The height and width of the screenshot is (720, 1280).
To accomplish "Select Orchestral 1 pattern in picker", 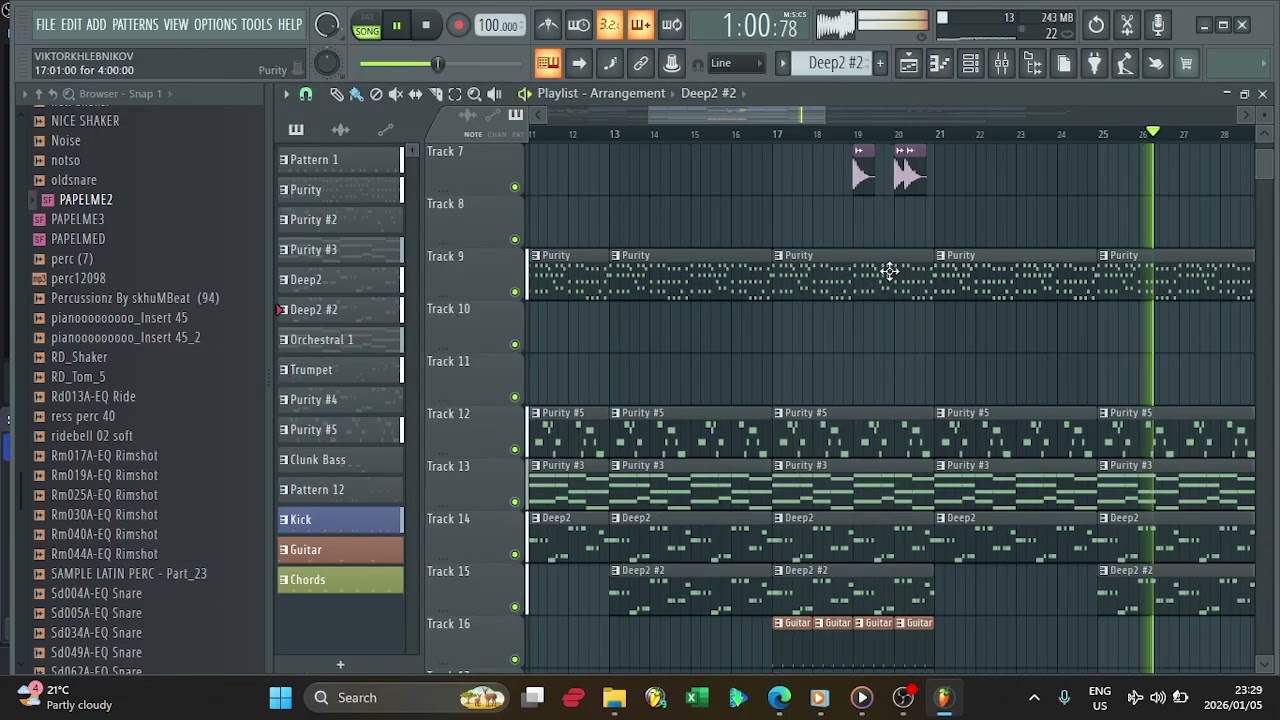I will tap(340, 340).
